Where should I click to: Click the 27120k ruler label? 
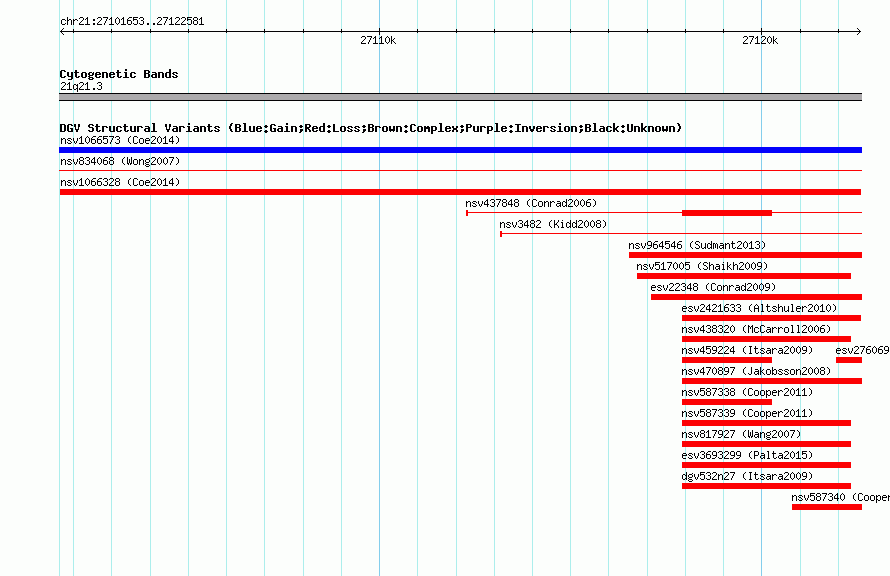760,40
